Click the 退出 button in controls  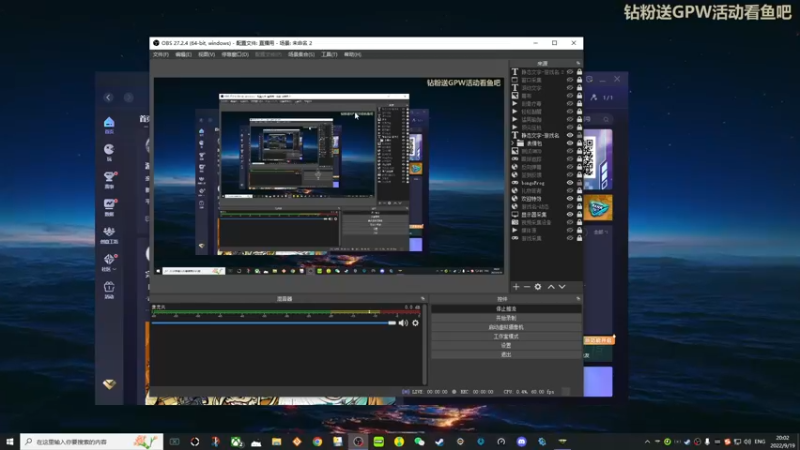pyautogui.click(x=506, y=355)
